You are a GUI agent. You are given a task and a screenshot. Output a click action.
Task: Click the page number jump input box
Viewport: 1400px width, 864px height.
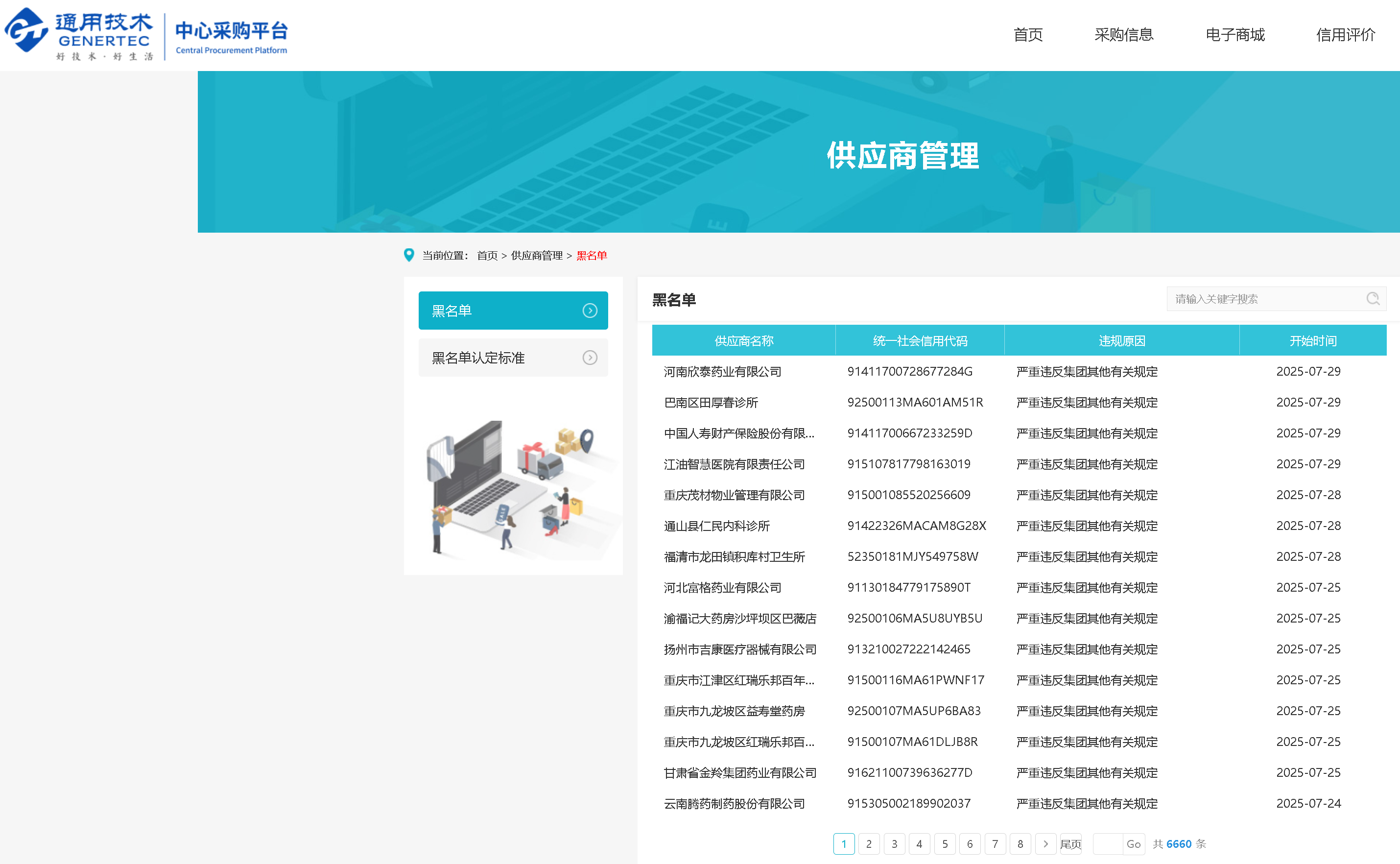click(1108, 843)
